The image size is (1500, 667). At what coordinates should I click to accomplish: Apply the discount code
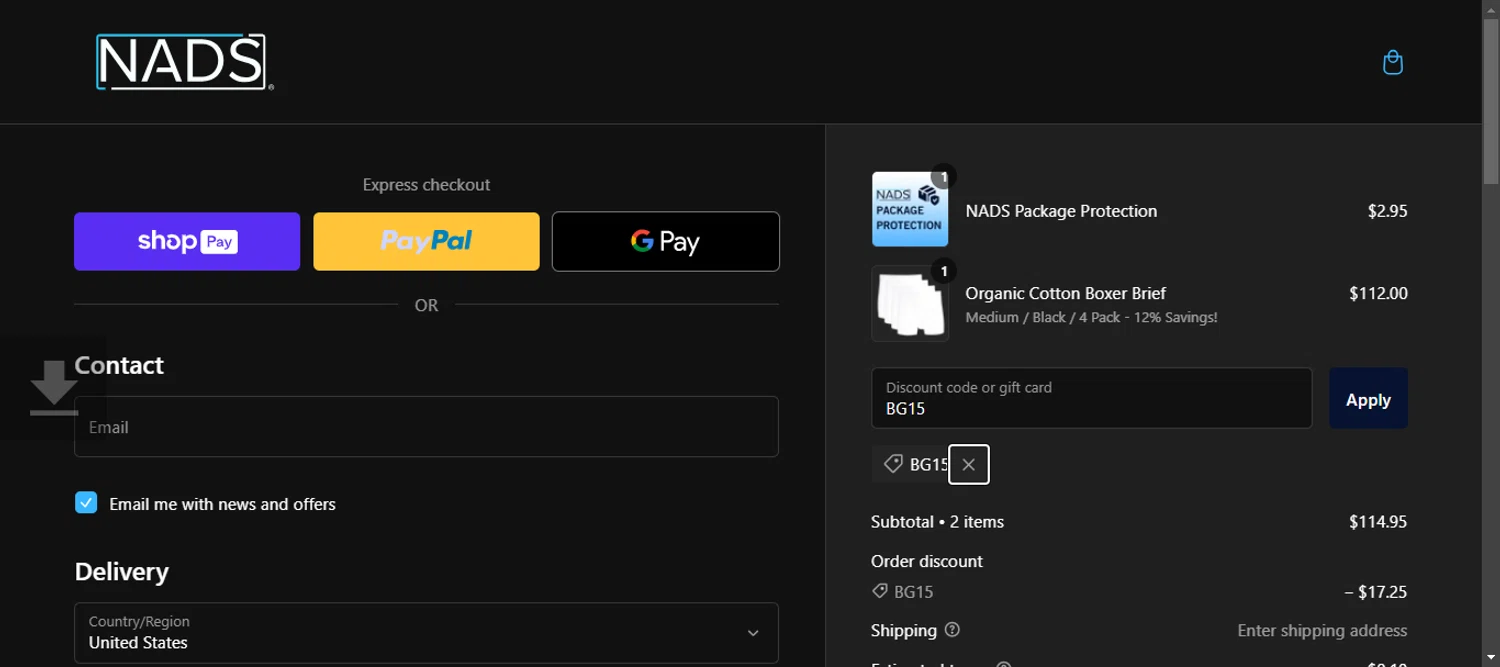tap(1368, 398)
